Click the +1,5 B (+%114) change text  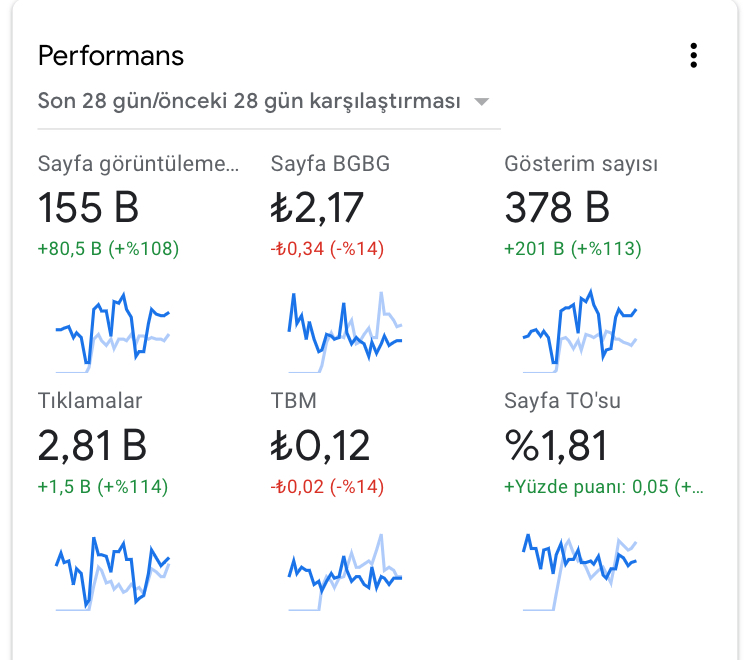(x=103, y=486)
